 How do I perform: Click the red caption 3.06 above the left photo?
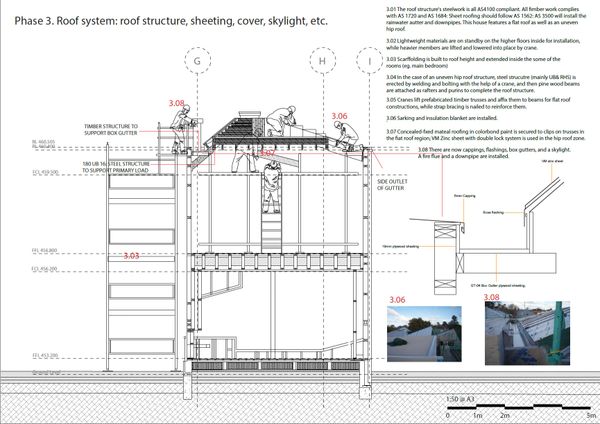pyautogui.click(x=397, y=300)
